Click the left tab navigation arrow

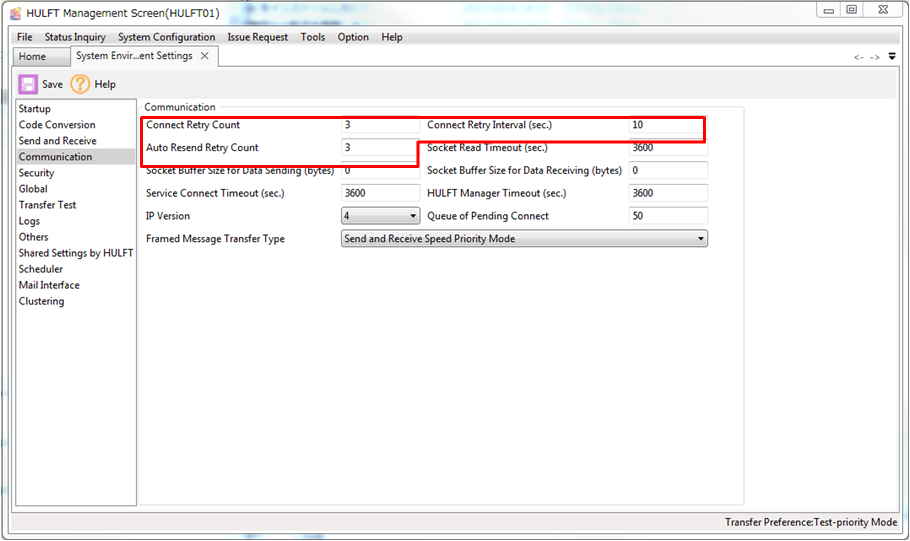pos(858,58)
